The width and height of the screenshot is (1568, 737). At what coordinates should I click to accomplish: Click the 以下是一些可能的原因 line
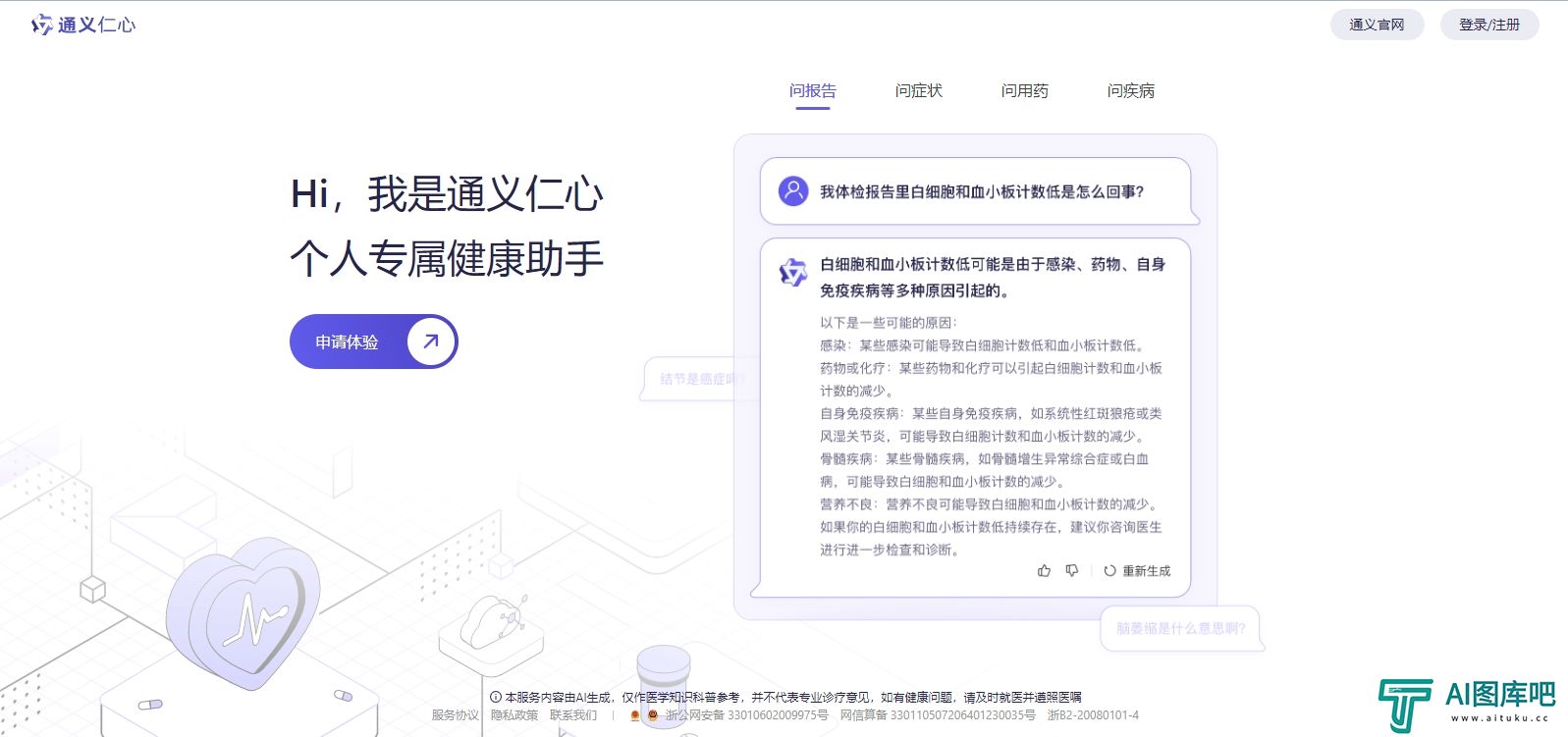889,323
